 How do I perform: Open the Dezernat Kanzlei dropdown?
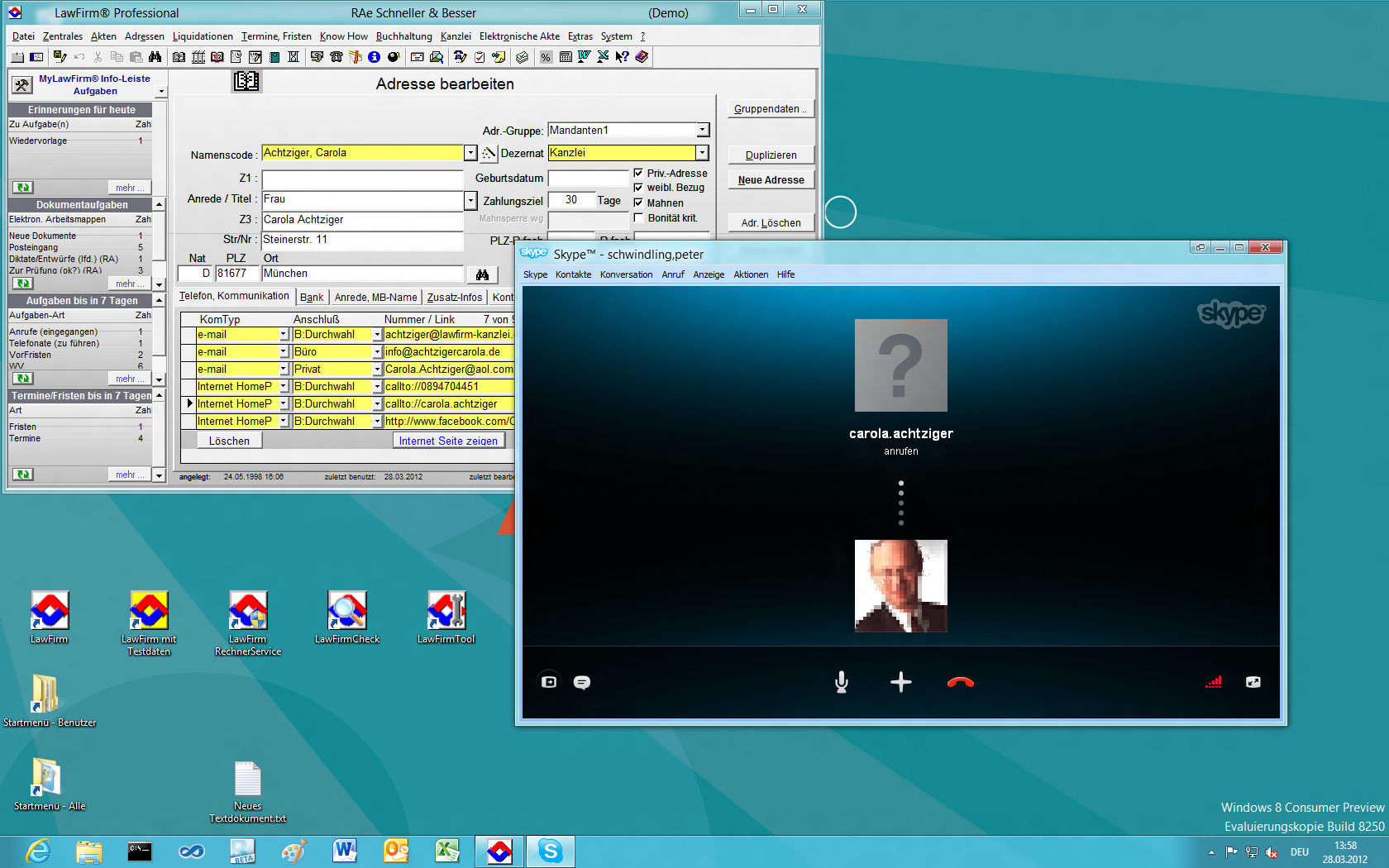(x=702, y=153)
